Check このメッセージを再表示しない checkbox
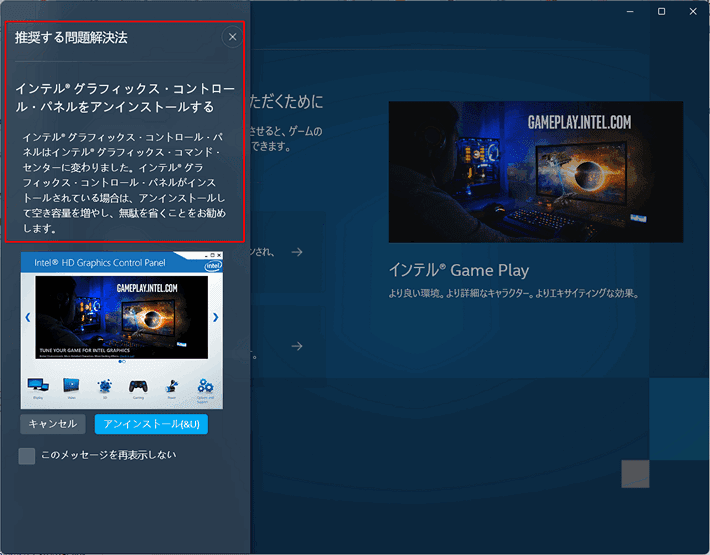The width and height of the screenshot is (710, 555). tap(27, 456)
